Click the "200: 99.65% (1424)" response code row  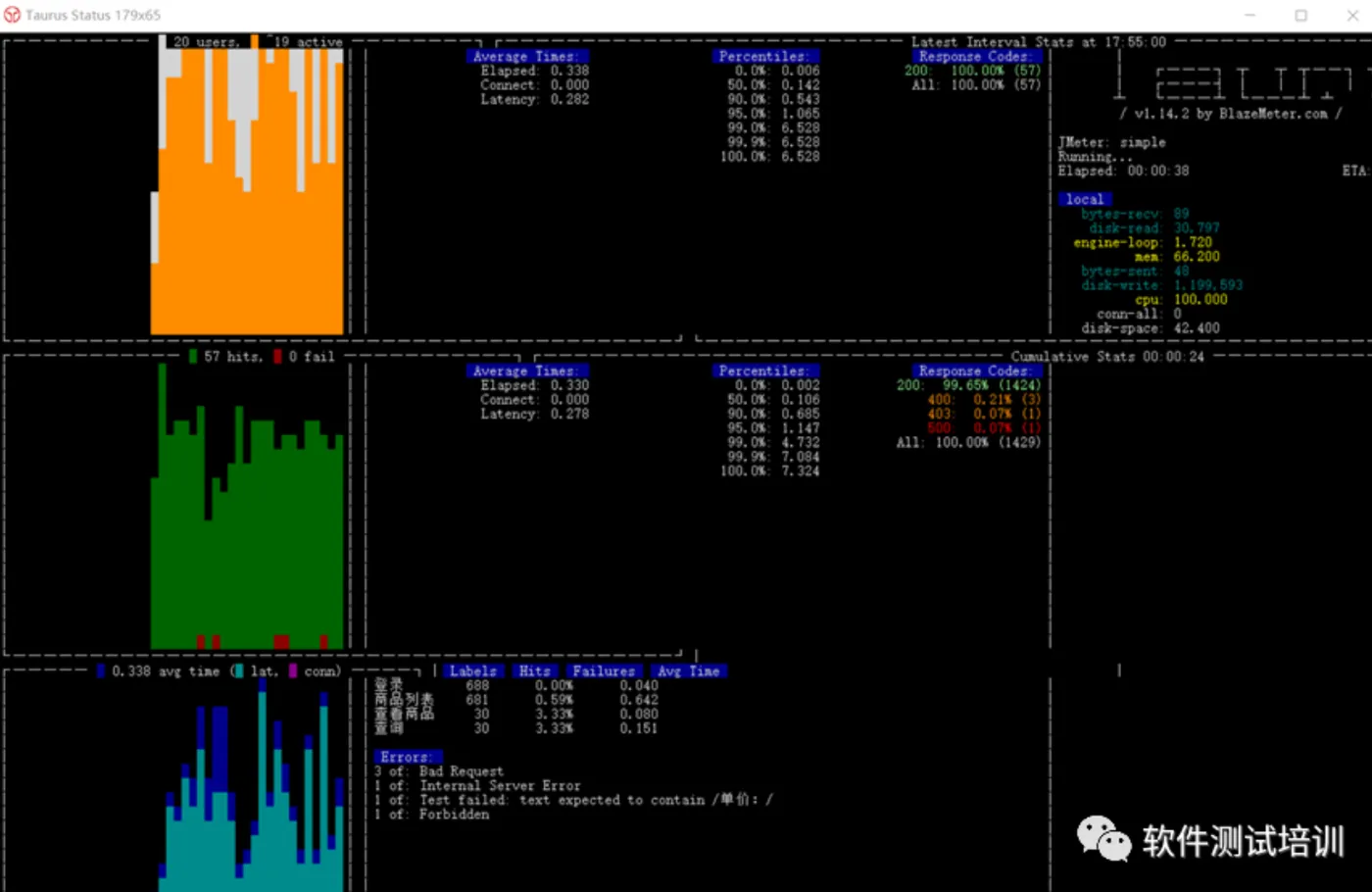pyautogui.click(x=968, y=385)
